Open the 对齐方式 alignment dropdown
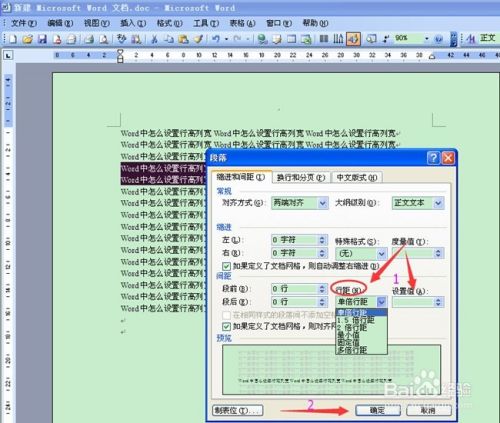This screenshot has width=500, height=423. pos(322,203)
